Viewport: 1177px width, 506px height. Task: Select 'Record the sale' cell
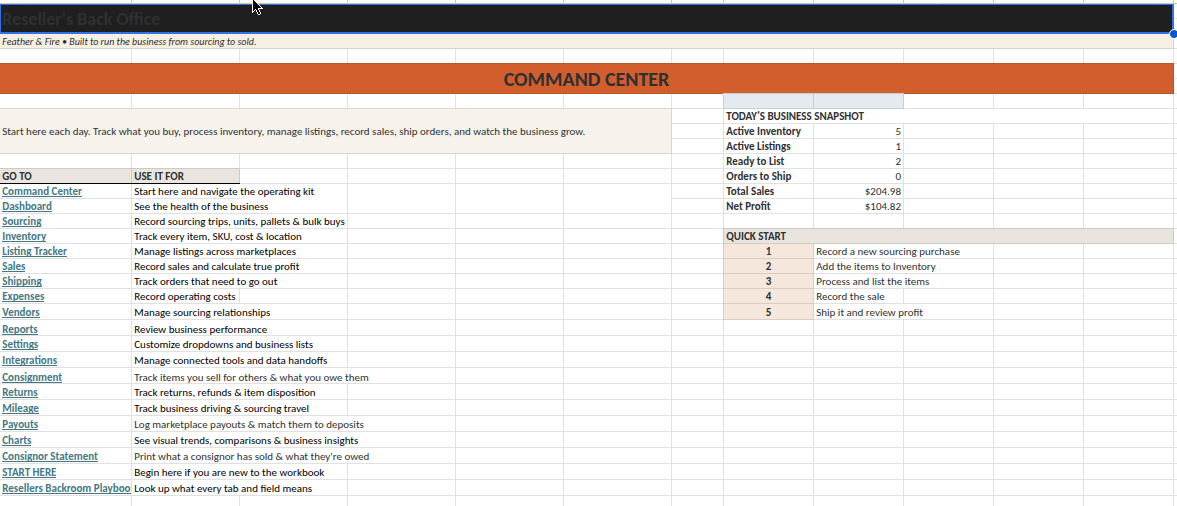pos(850,297)
